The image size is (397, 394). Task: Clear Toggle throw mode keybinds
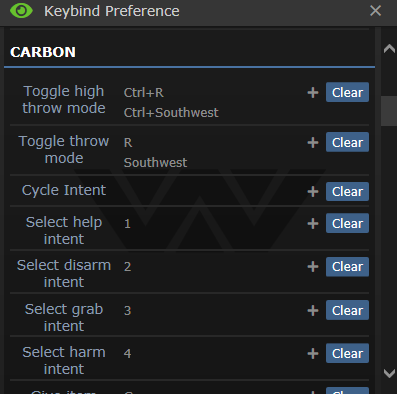click(347, 142)
